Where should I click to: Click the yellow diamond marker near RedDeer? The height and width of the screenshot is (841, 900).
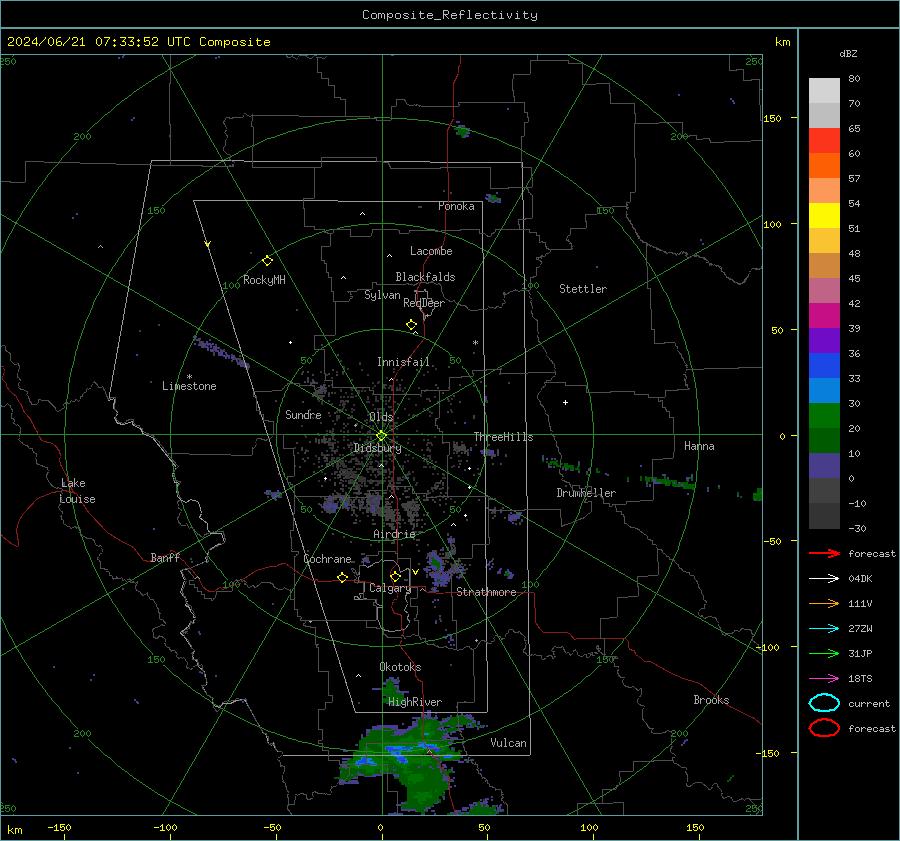(x=412, y=325)
